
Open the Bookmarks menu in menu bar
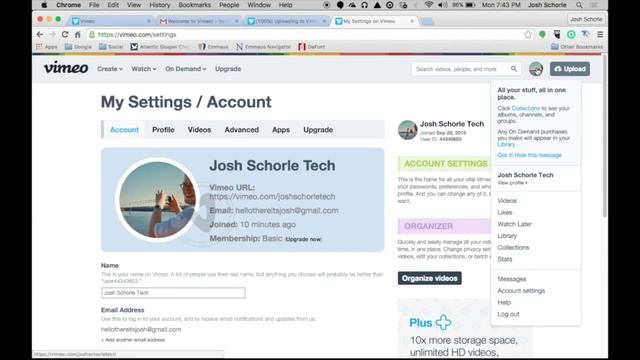coord(195,5)
